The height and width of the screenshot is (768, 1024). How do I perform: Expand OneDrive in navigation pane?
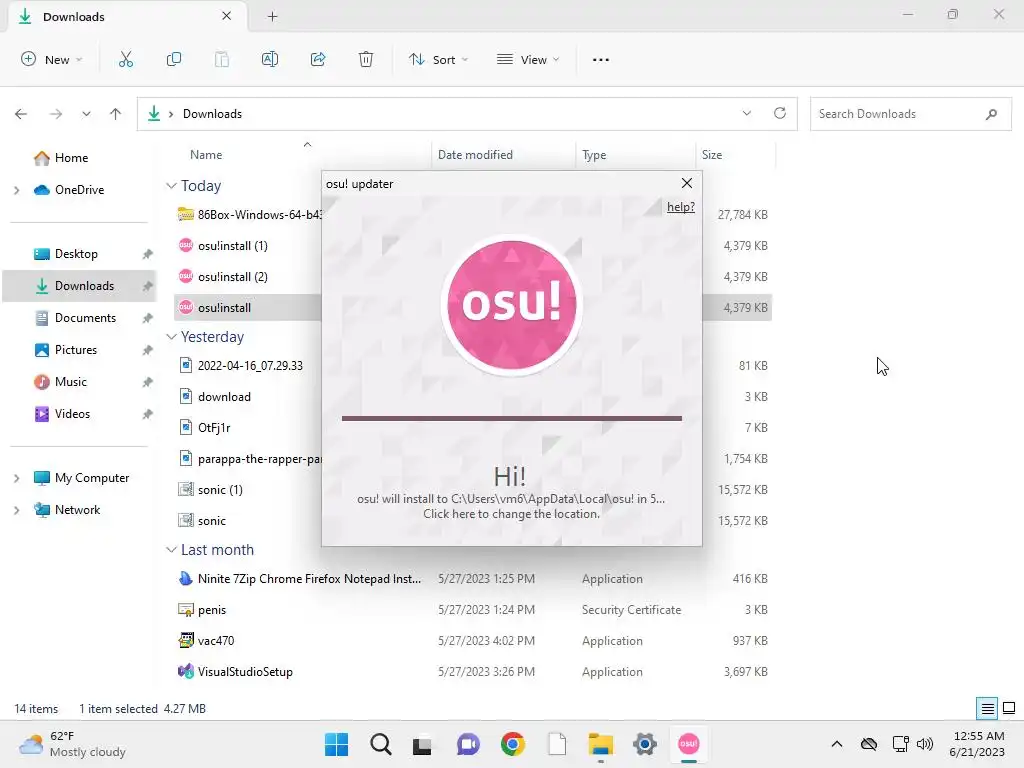click(16, 190)
